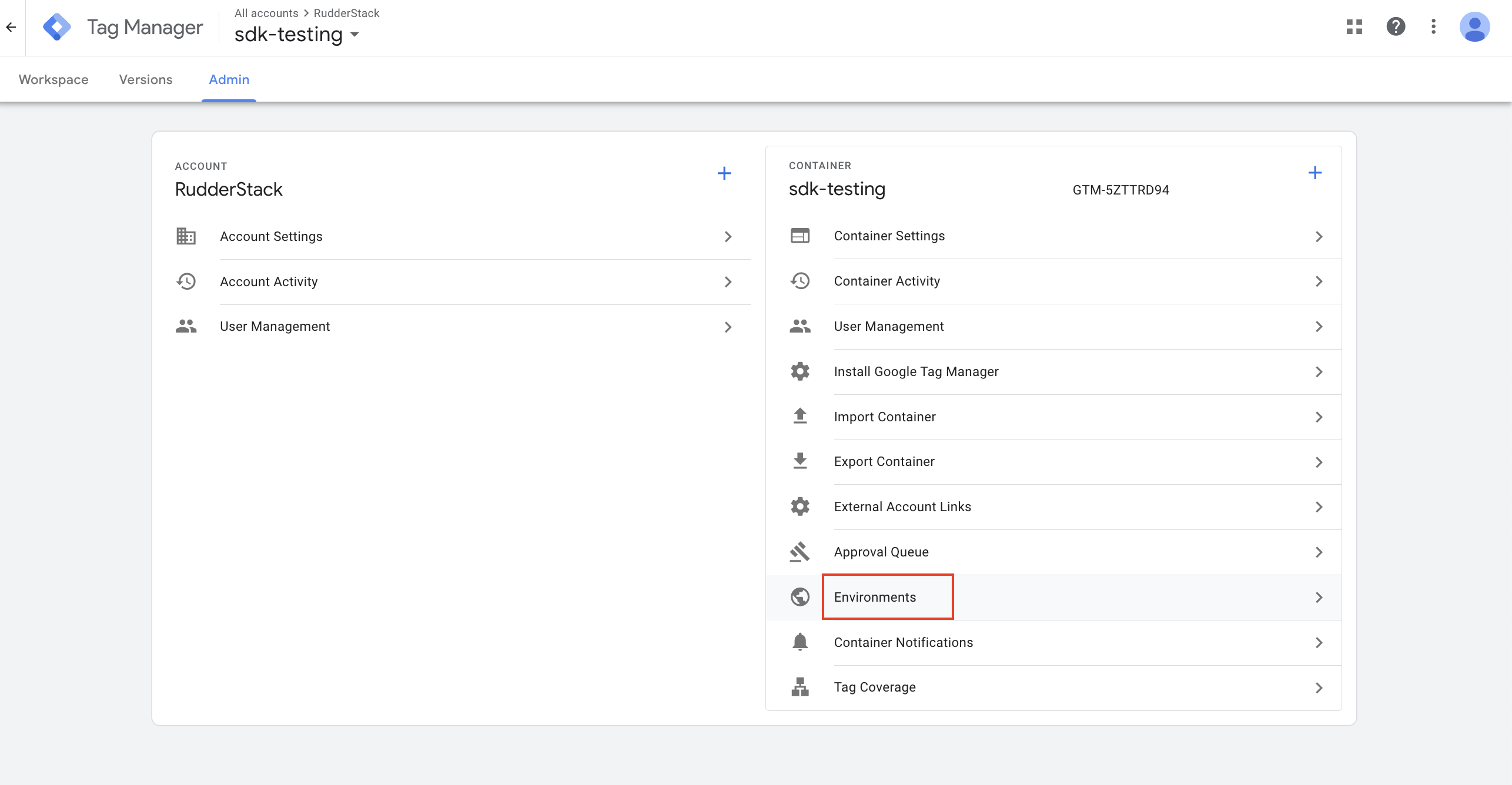
Task: Click the user account avatar
Action: point(1474,27)
